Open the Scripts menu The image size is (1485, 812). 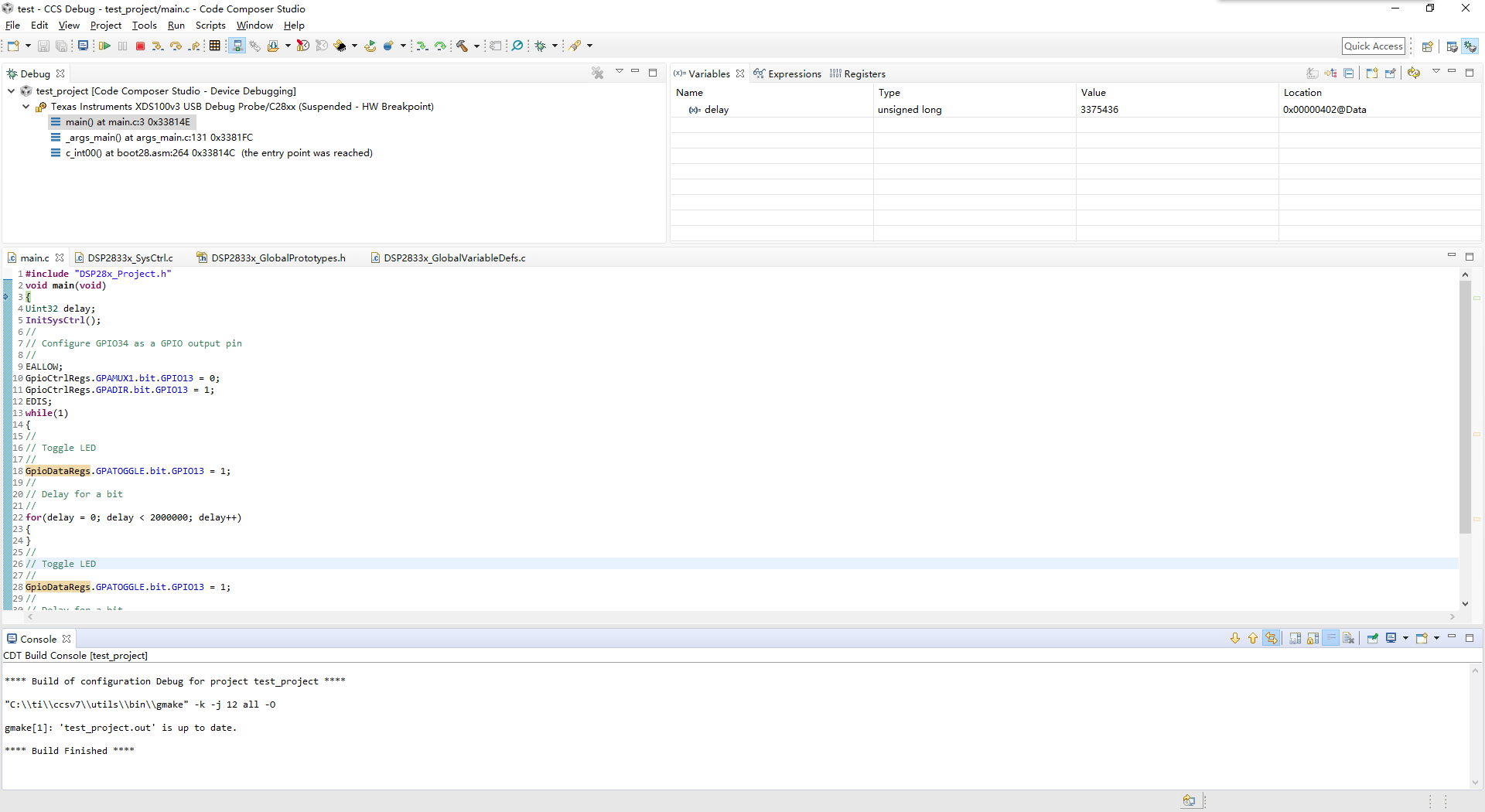coord(210,25)
